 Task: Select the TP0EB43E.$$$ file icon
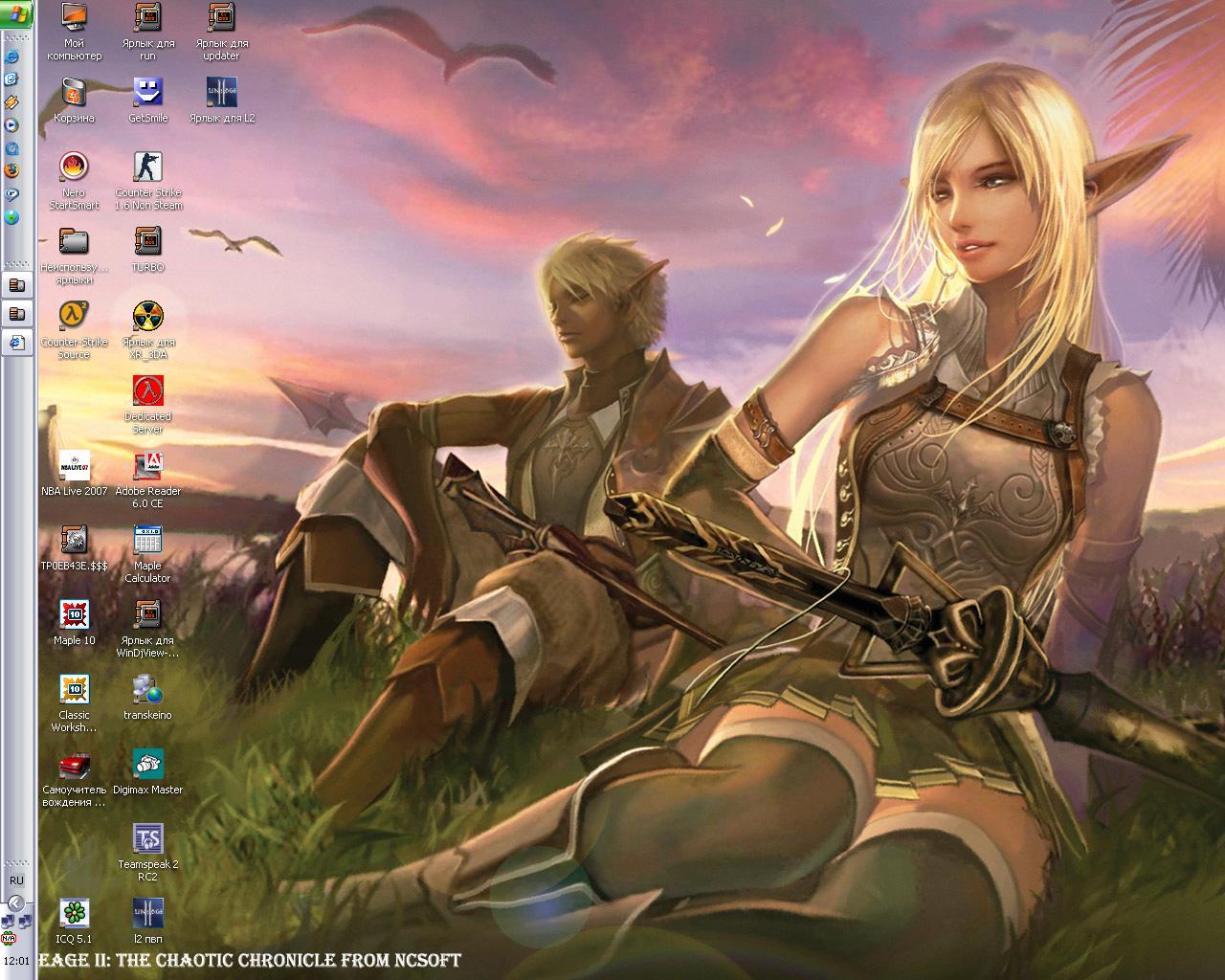[x=74, y=547]
